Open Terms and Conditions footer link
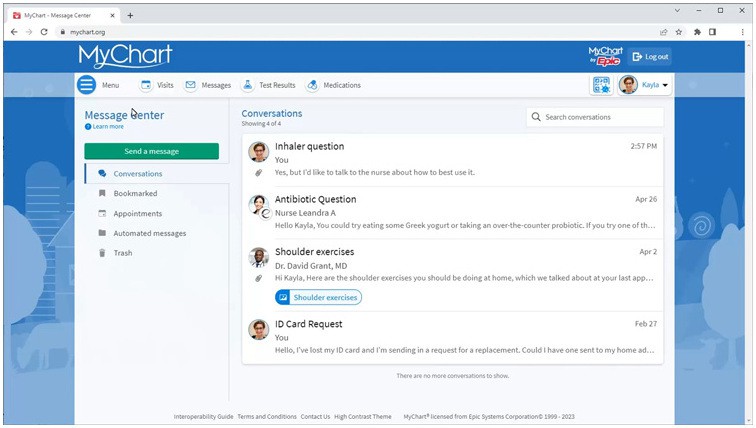Image resolution: width=756 pixels, height=428 pixels. (x=267, y=416)
